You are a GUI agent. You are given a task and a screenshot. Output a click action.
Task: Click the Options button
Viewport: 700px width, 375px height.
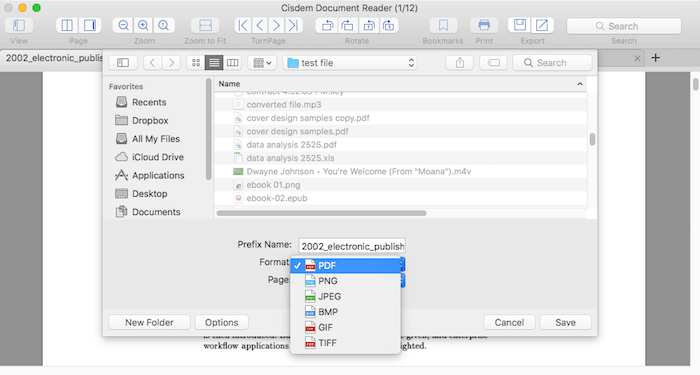click(x=221, y=322)
